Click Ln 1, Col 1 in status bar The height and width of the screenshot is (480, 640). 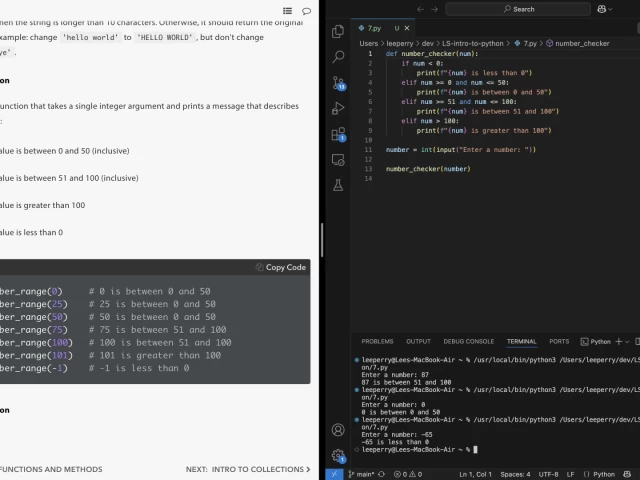pos(475,474)
